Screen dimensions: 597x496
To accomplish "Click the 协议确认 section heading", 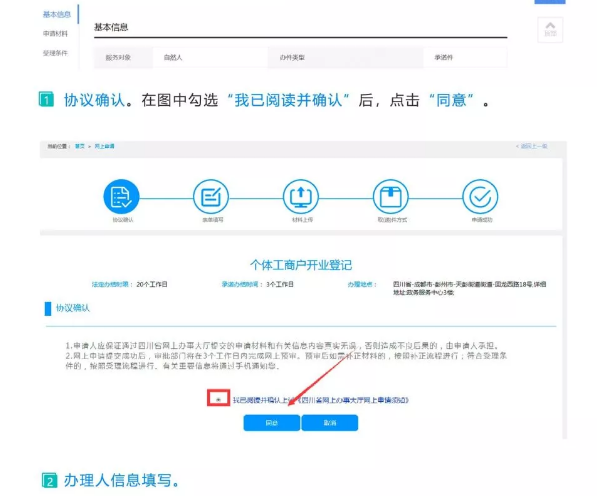I will click(x=73, y=308).
